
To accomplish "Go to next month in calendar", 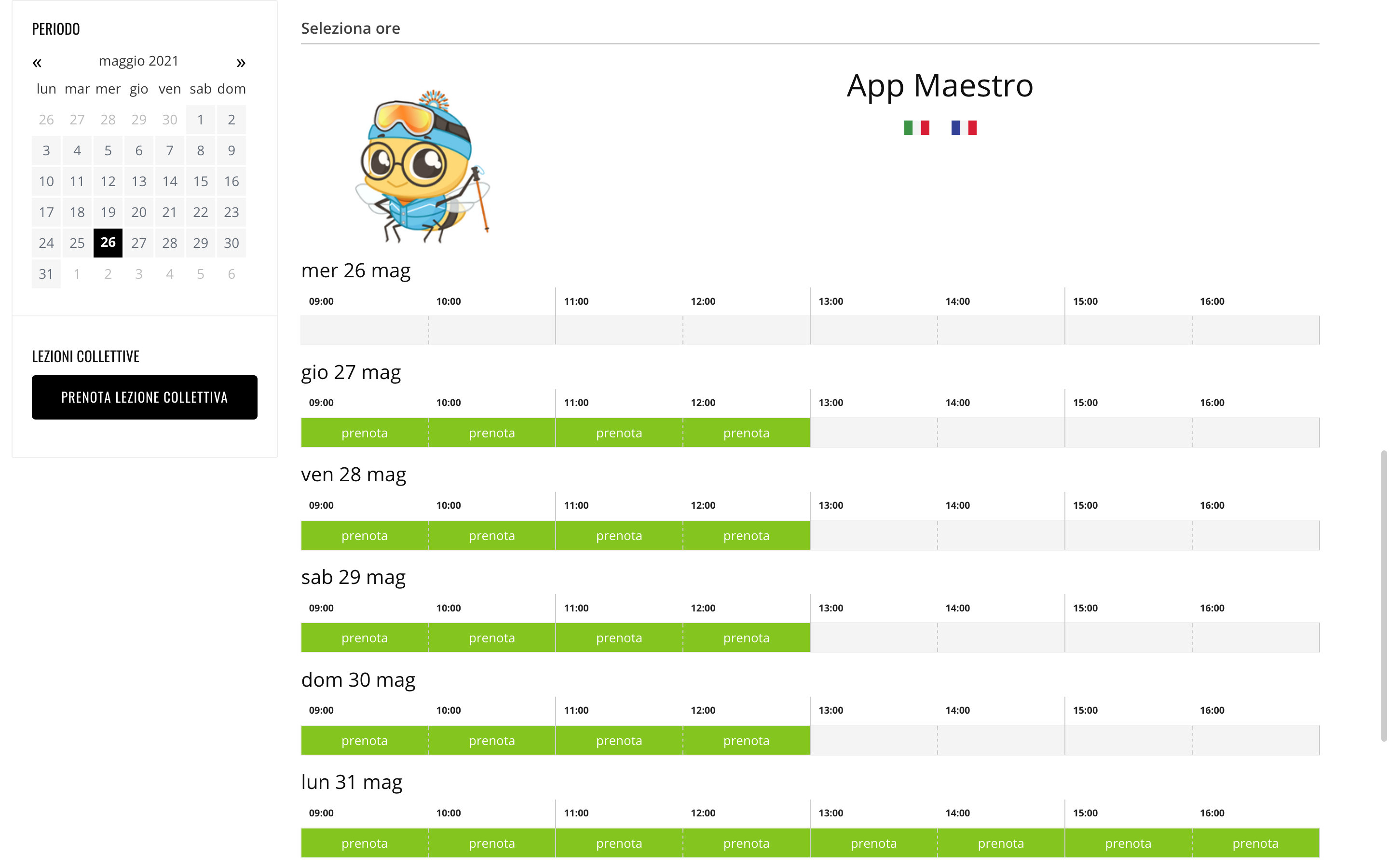I will coord(241,63).
